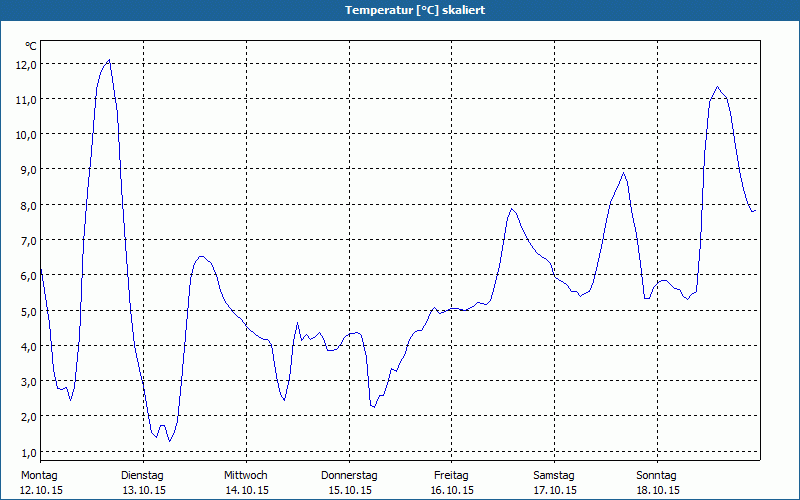Click the Mittwoch day label

pos(245,475)
